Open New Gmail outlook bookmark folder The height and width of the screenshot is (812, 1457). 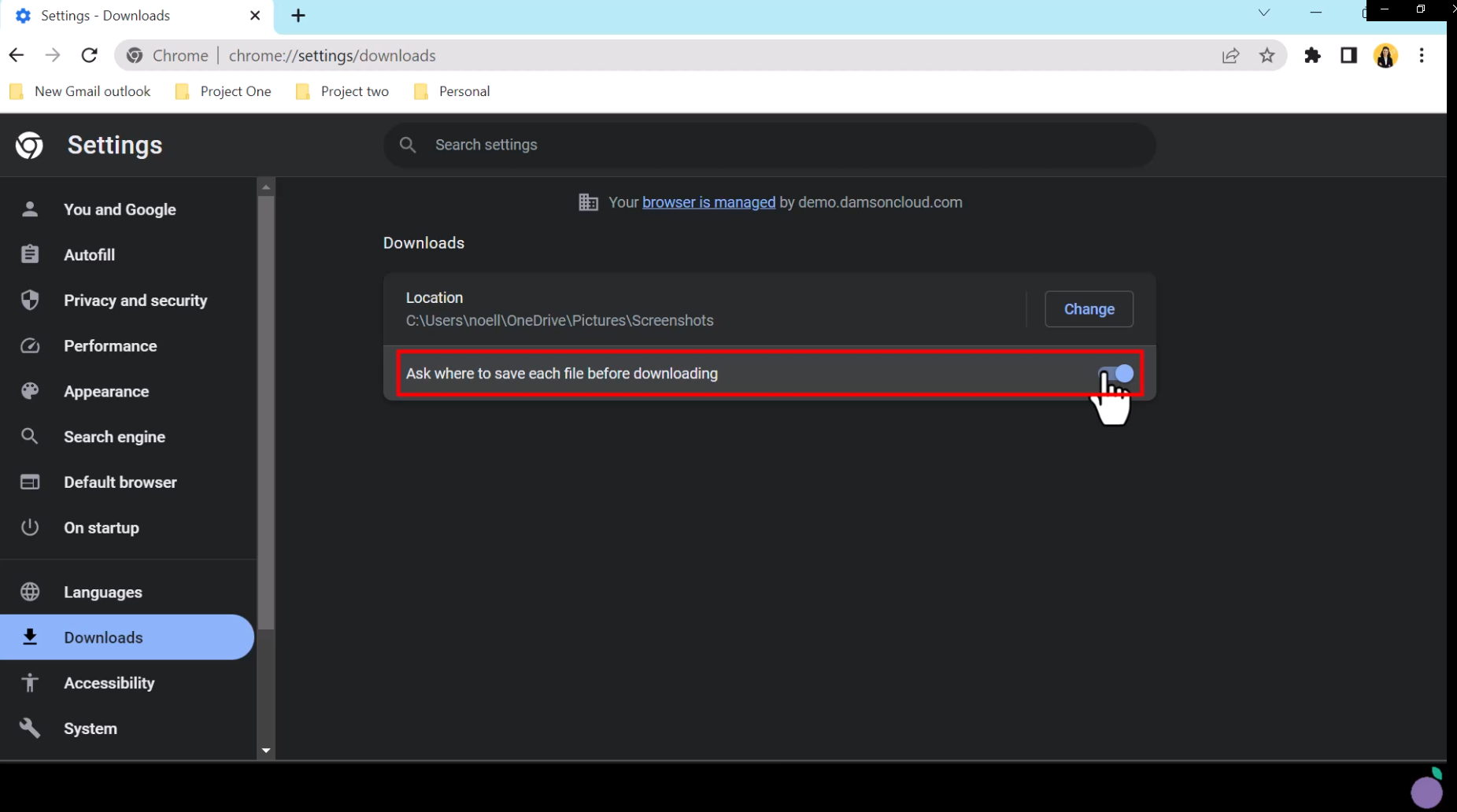[80, 91]
